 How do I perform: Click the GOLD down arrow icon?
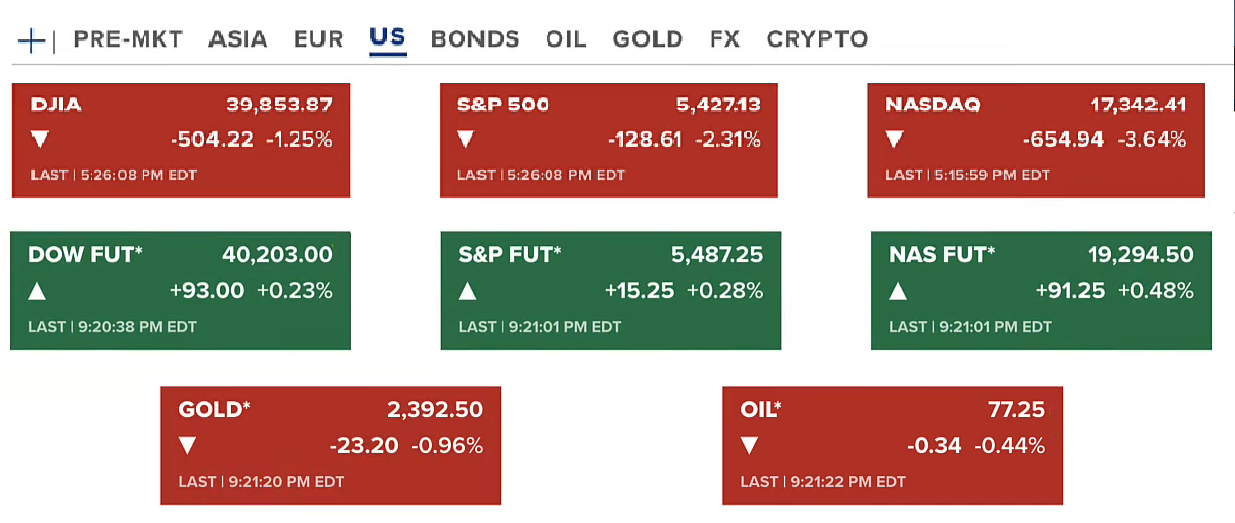(x=187, y=446)
